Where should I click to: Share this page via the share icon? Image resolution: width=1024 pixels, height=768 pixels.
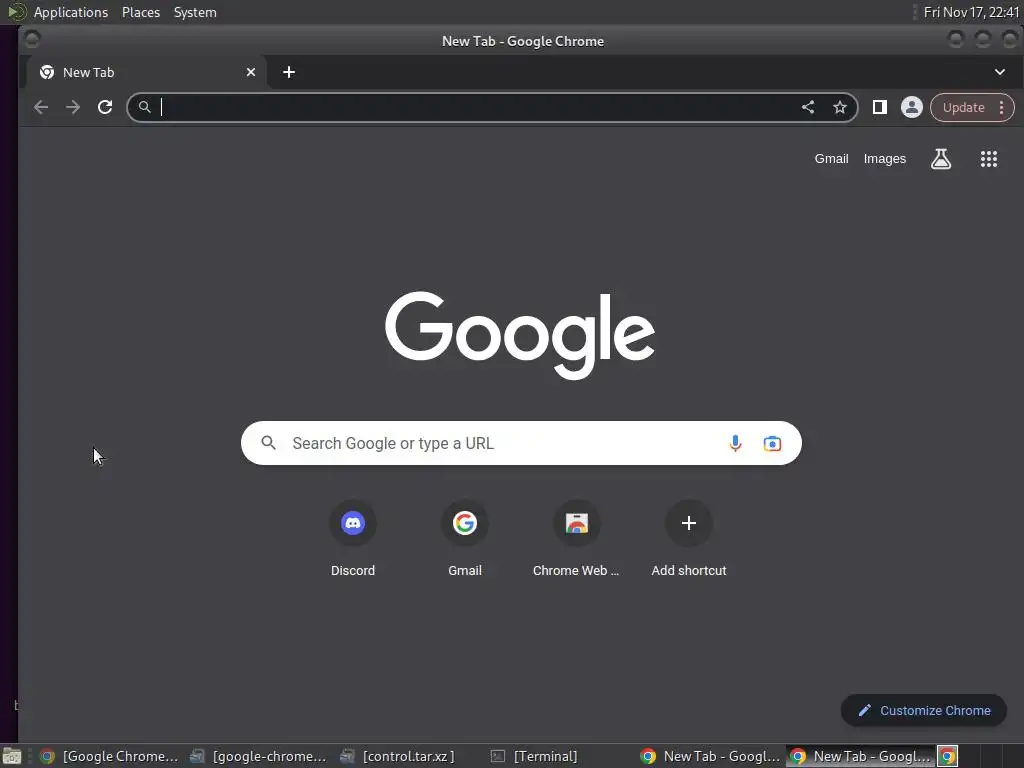pyautogui.click(x=808, y=107)
